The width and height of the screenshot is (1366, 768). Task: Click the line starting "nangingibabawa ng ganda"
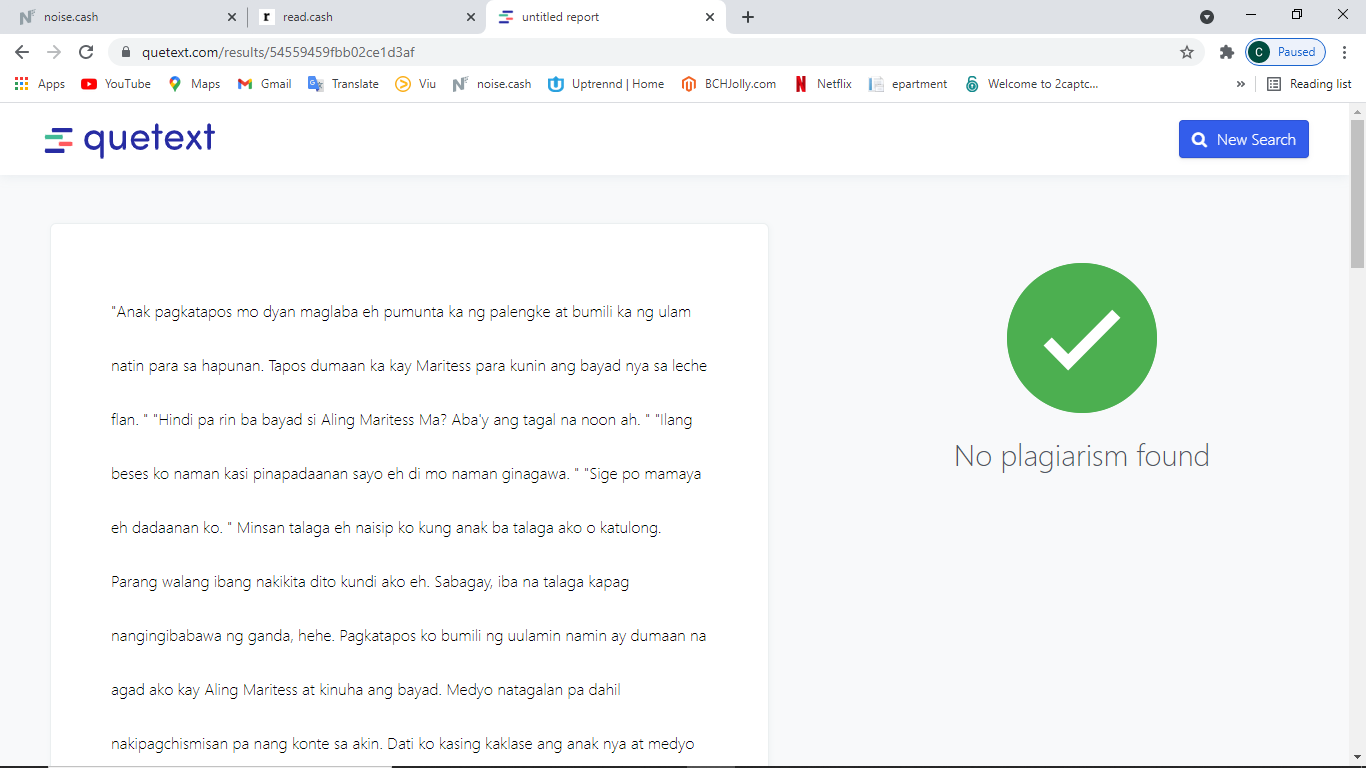409,636
